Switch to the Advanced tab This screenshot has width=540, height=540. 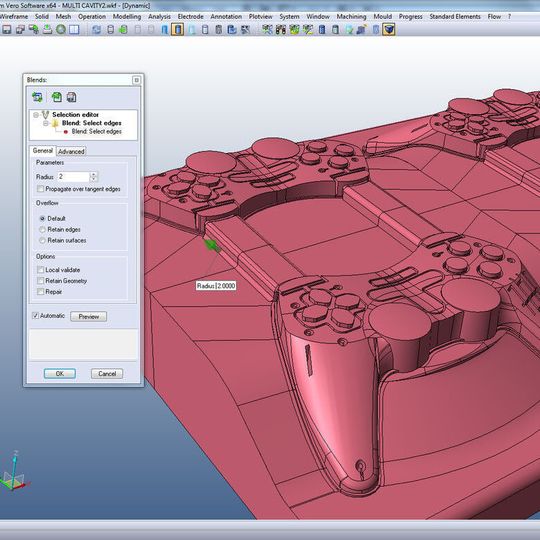[71, 151]
